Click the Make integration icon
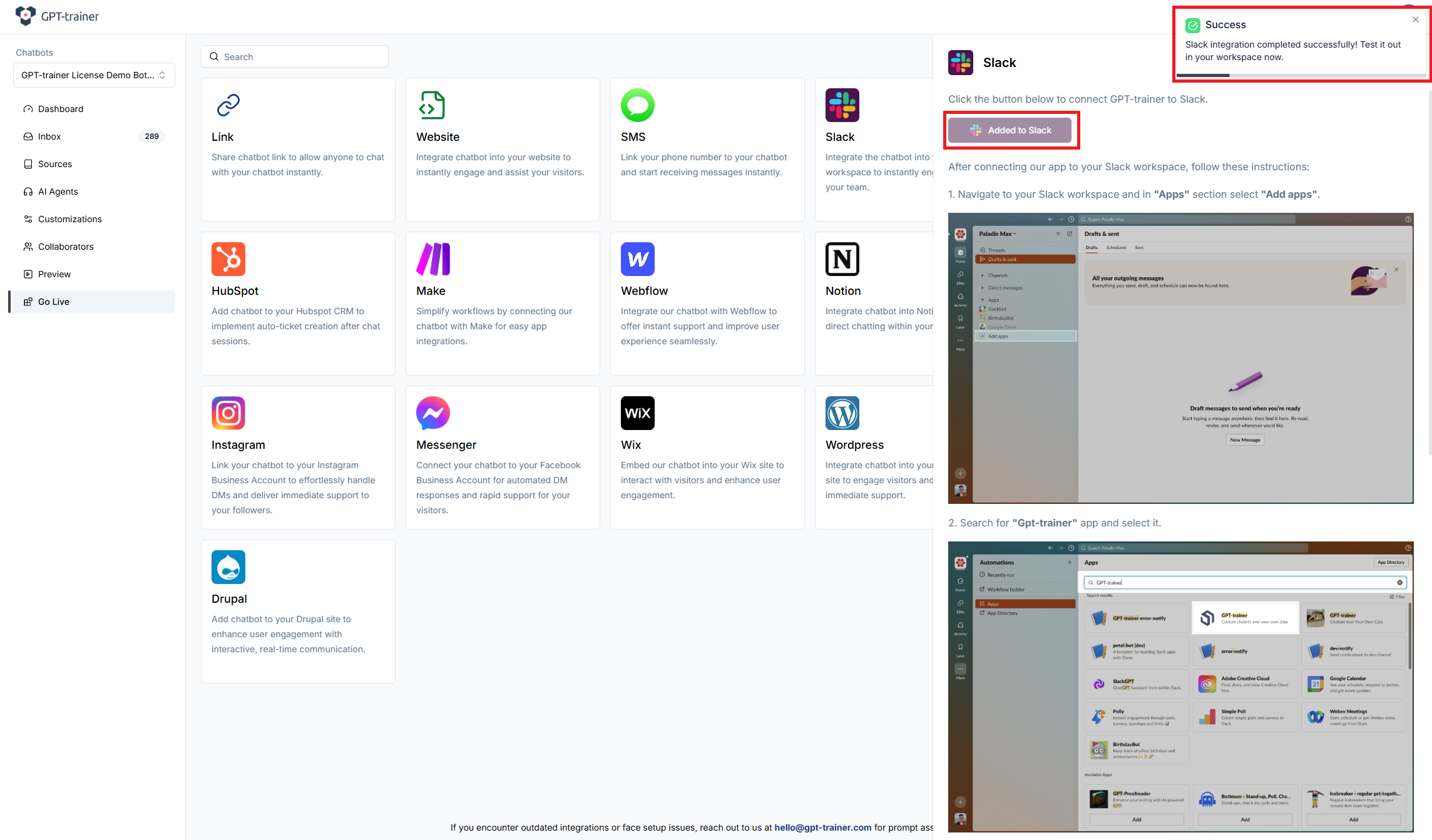The image size is (1432, 840). point(433,259)
